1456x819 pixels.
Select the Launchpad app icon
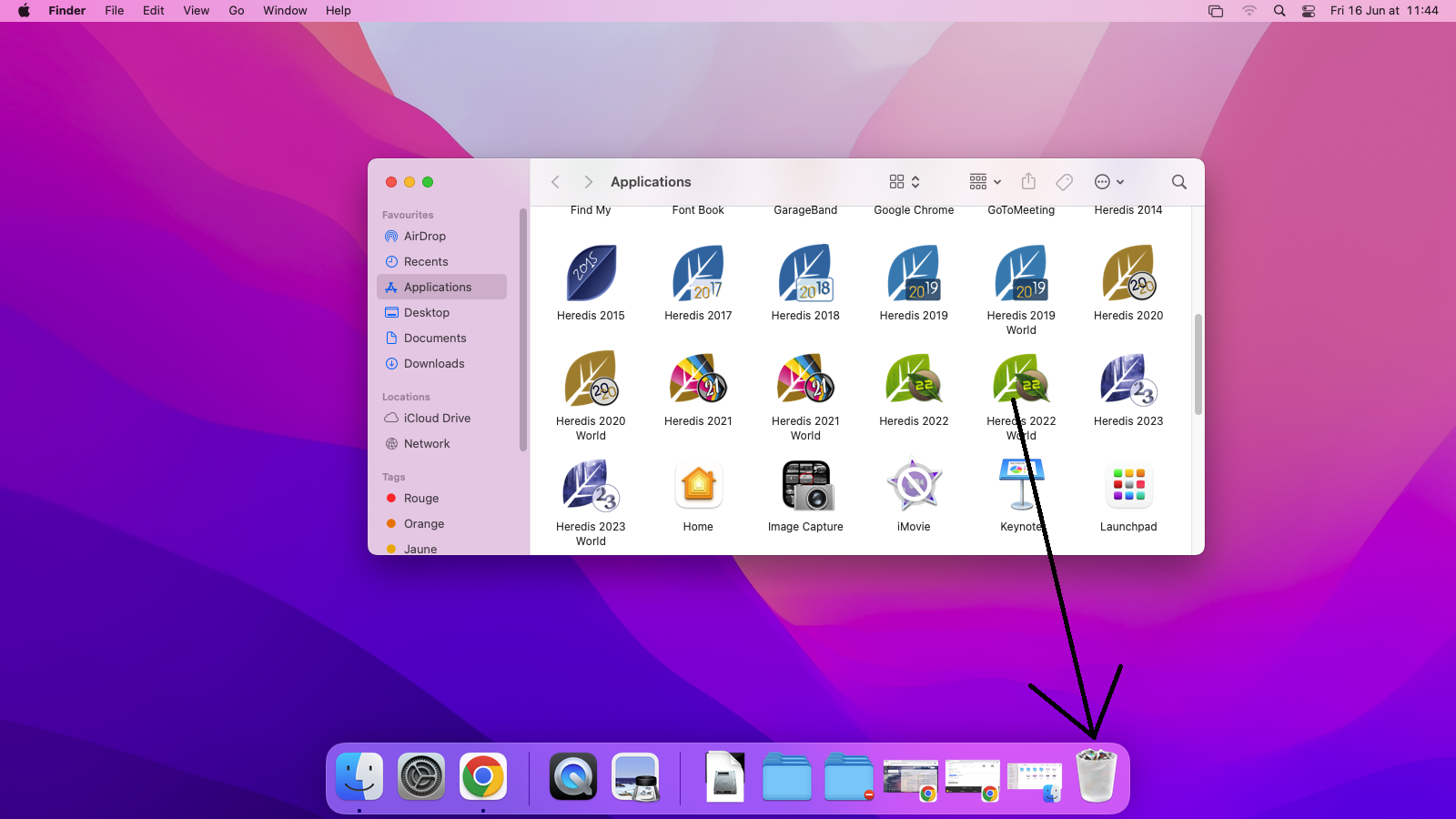tap(1127, 485)
